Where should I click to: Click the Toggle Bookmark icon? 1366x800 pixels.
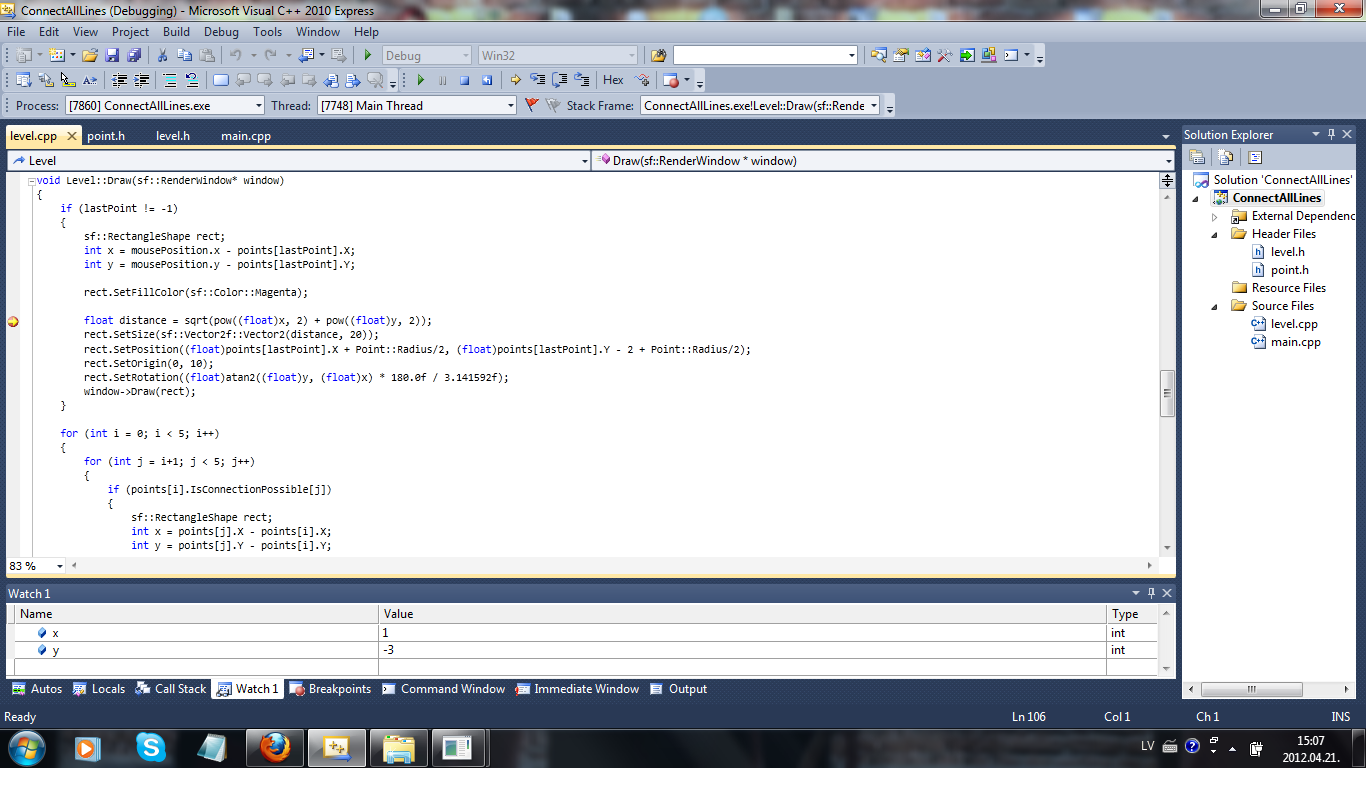[x=221, y=80]
